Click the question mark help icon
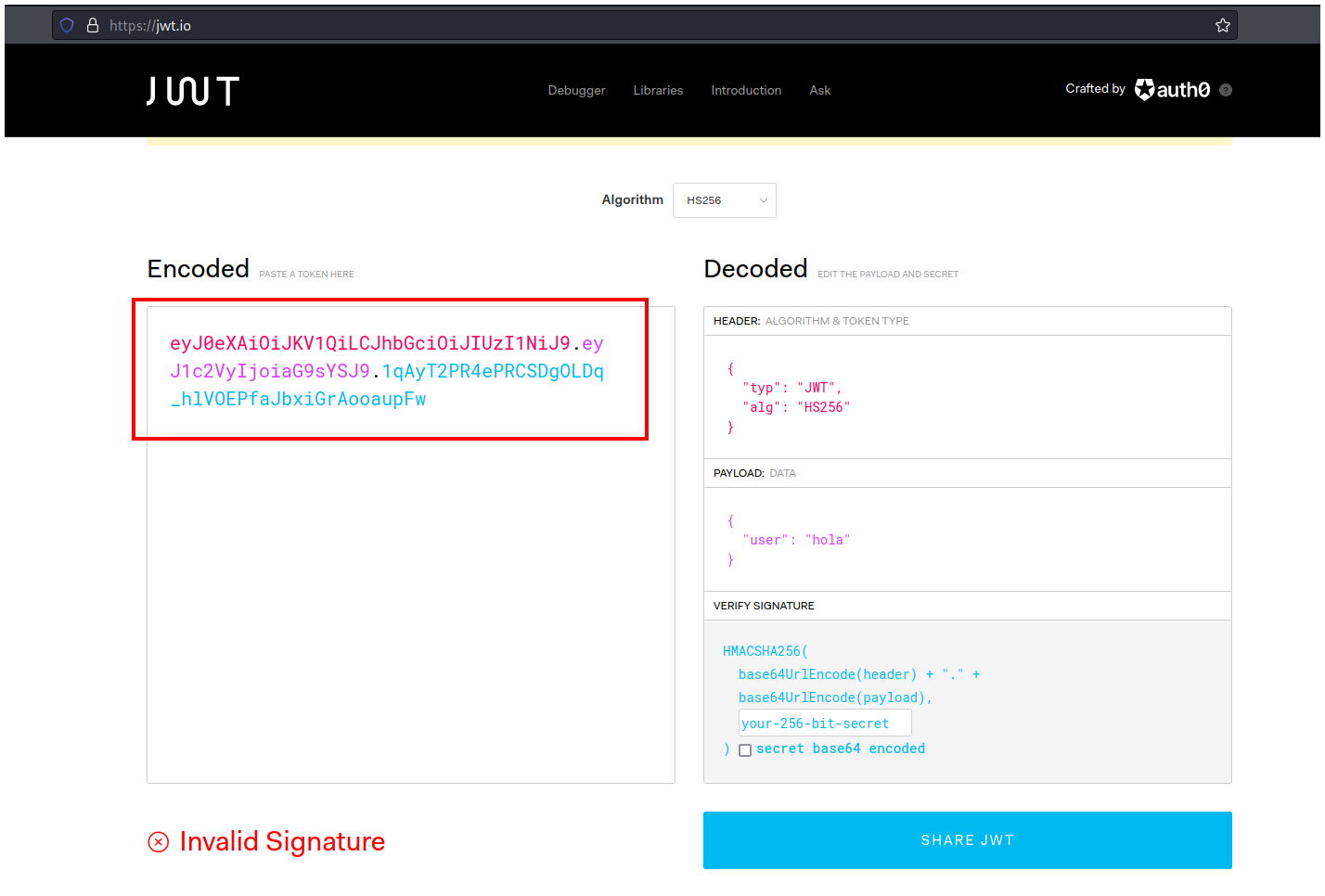The height and width of the screenshot is (896, 1325). pyautogui.click(x=1226, y=90)
